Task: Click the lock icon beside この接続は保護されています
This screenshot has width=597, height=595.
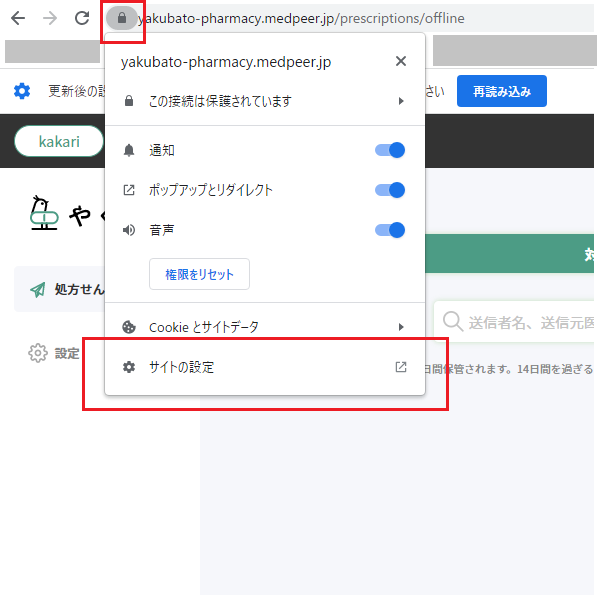Action: (129, 101)
